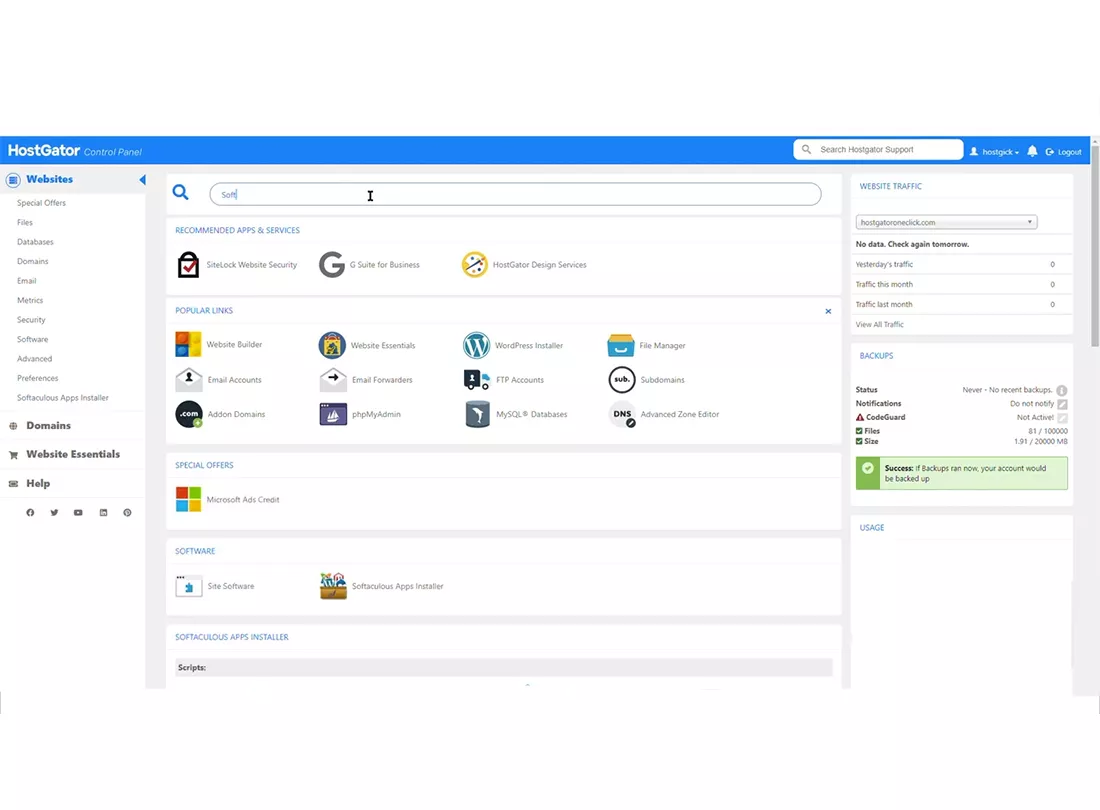The height and width of the screenshot is (810, 1100).
Task: Launch Website Builder icon
Action: click(x=188, y=344)
